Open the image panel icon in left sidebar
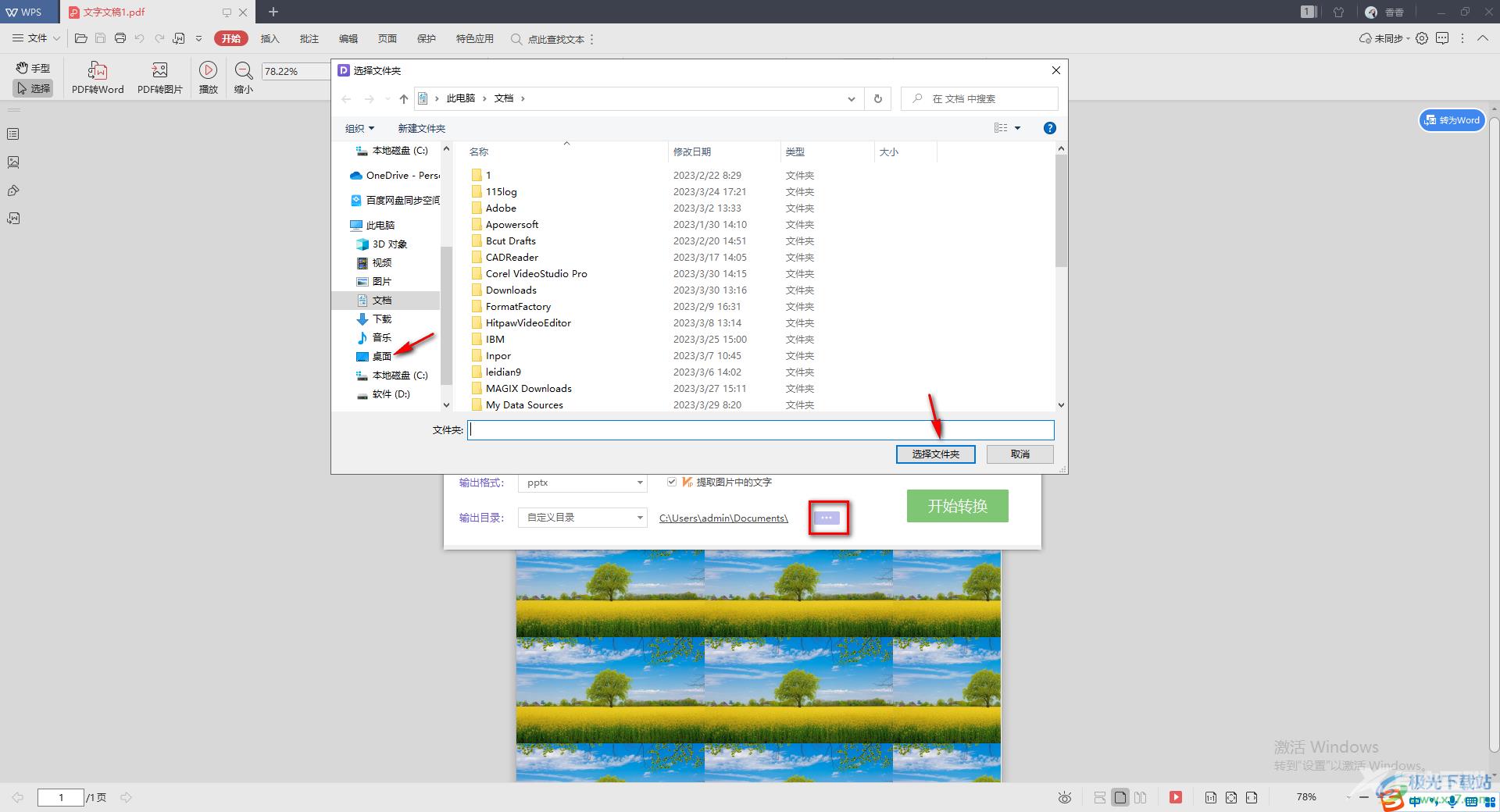 [13, 162]
